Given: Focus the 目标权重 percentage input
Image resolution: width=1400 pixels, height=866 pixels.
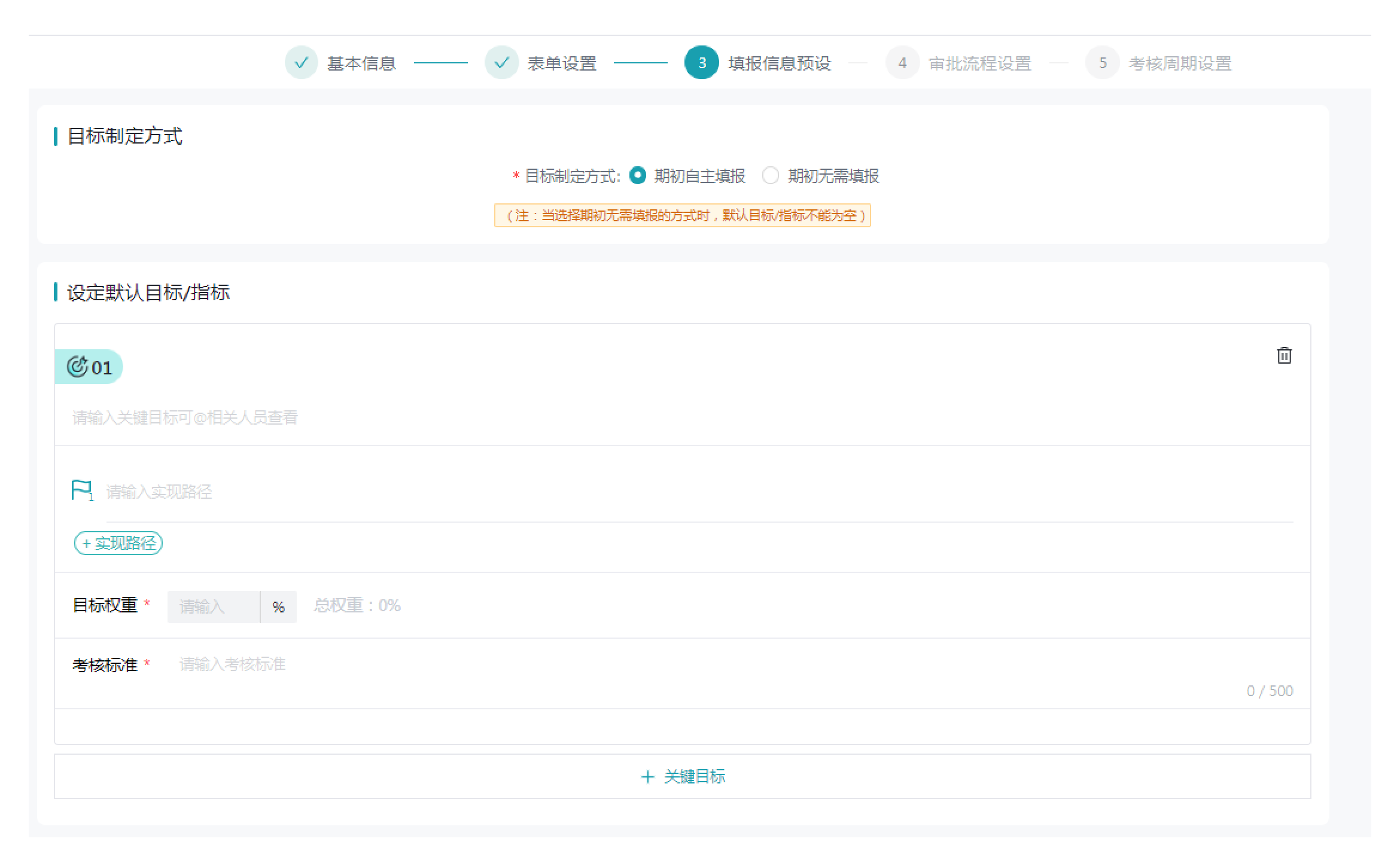Looking at the screenshot, I should pos(213,607).
